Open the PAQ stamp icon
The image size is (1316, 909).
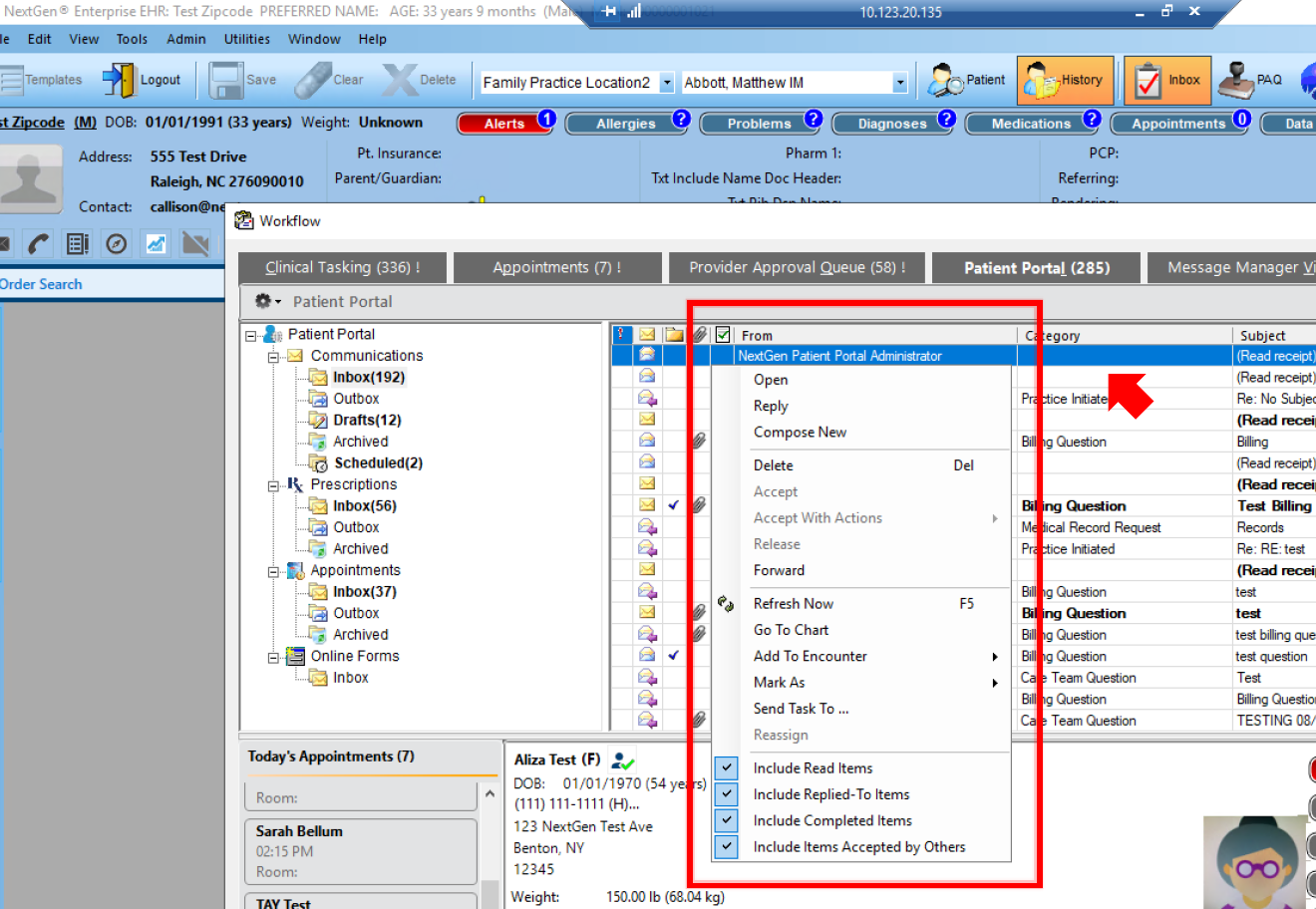click(x=1236, y=80)
